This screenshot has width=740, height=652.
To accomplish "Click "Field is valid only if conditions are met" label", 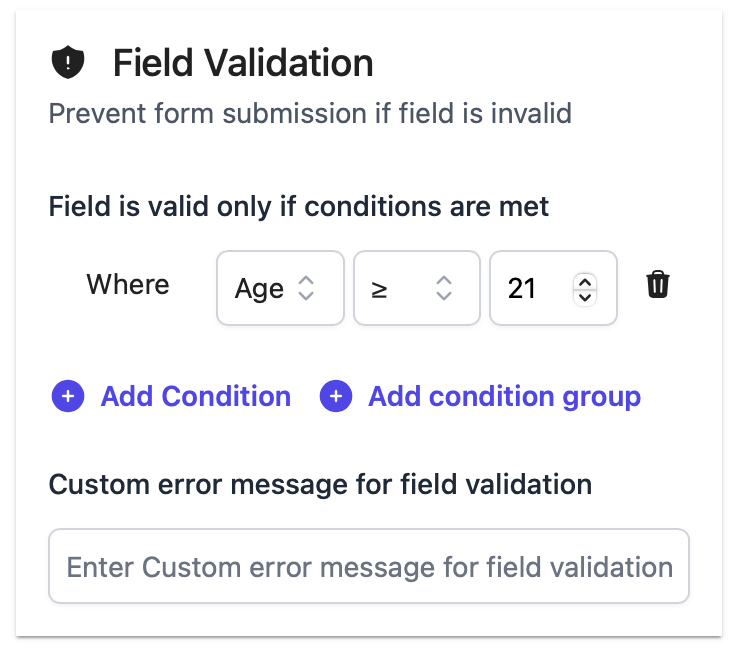I will [x=299, y=207].
